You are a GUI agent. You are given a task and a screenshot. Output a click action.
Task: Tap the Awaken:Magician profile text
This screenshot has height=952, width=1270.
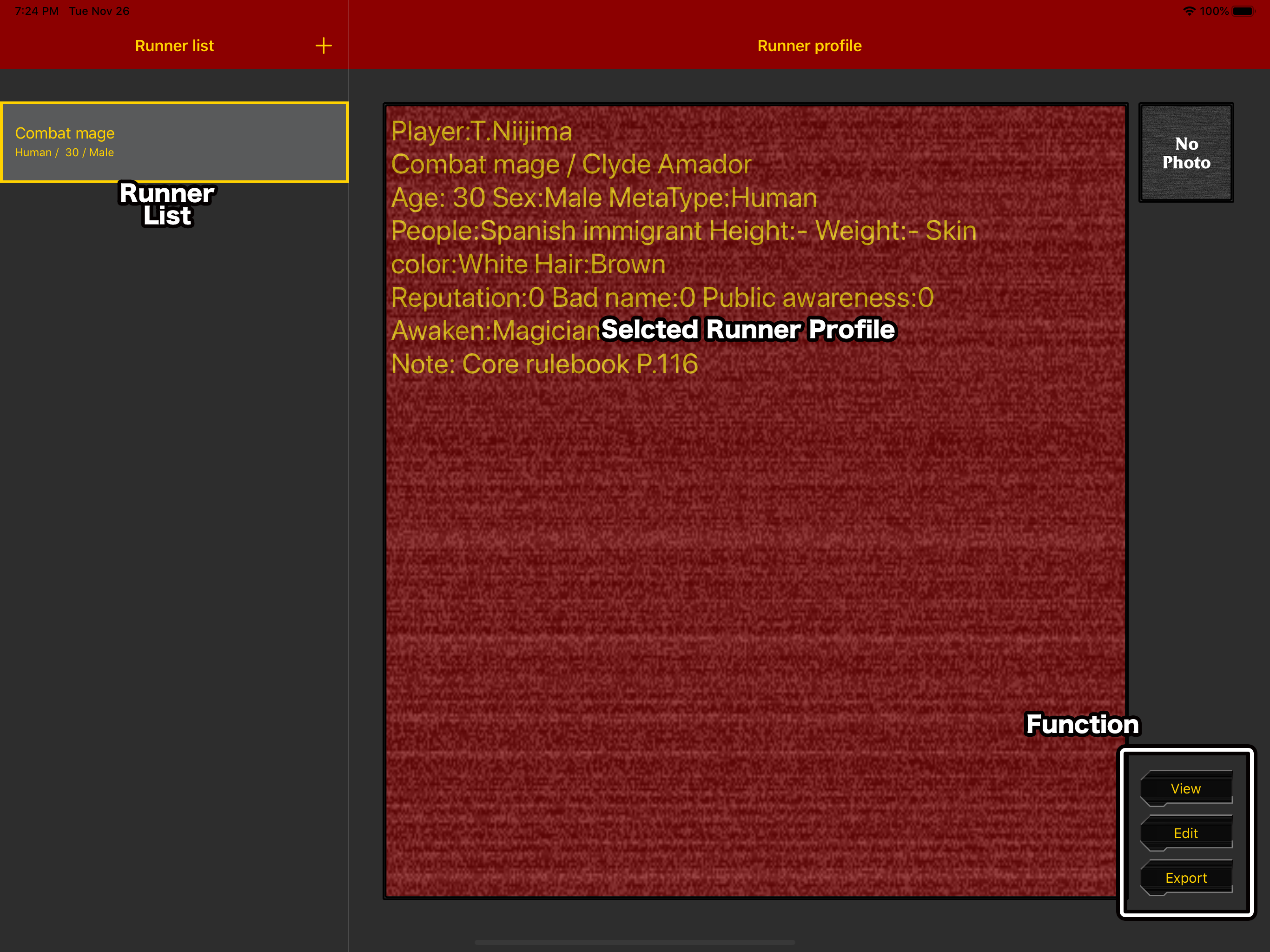(x=494, y=331)
